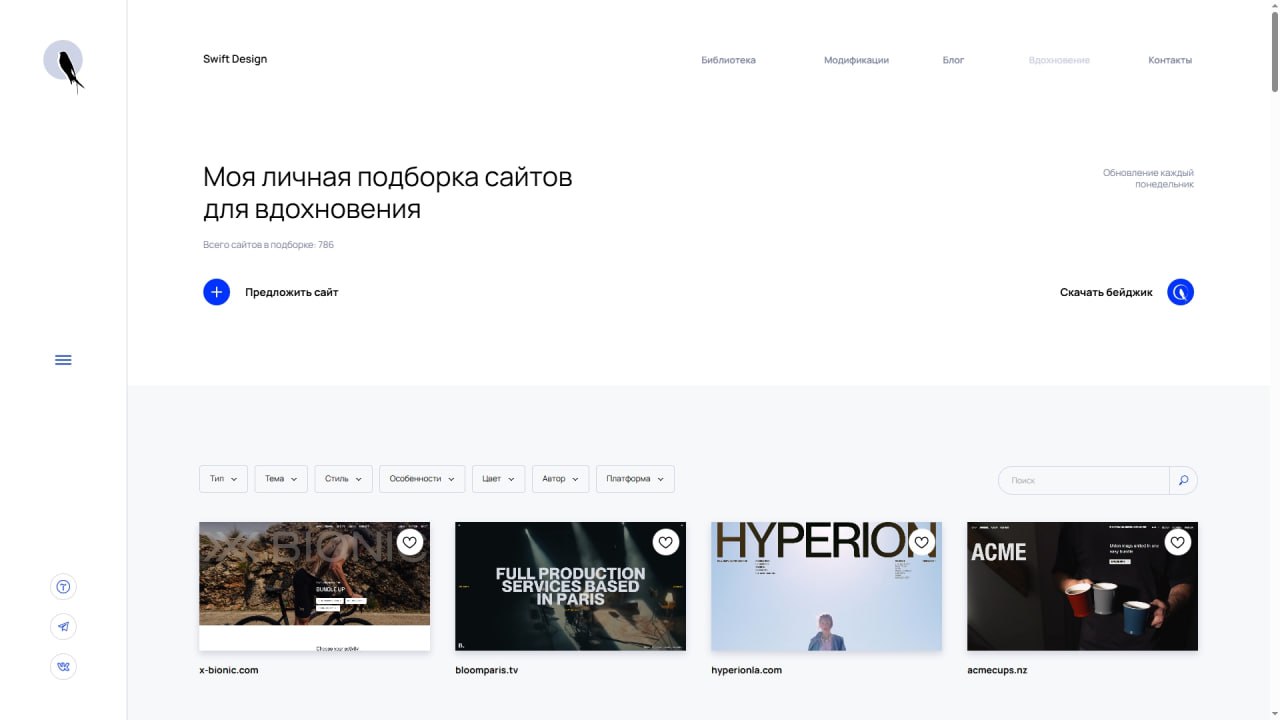
Task: Click the blue badge download icon
Action: click(1180, 292)
